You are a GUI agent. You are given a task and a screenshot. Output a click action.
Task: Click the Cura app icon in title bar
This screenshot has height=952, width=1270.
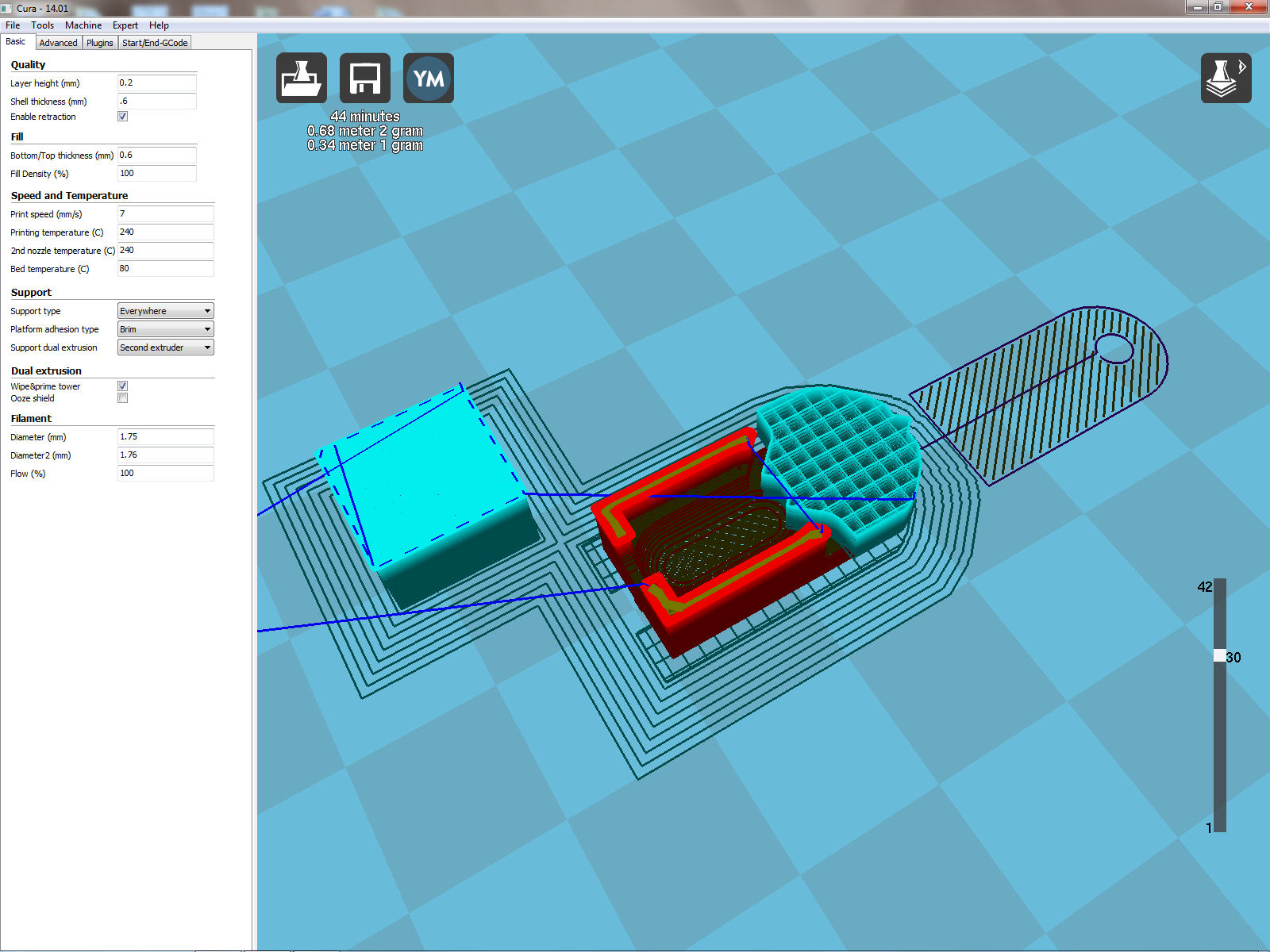pyautogui.click(x=7, y=8)
